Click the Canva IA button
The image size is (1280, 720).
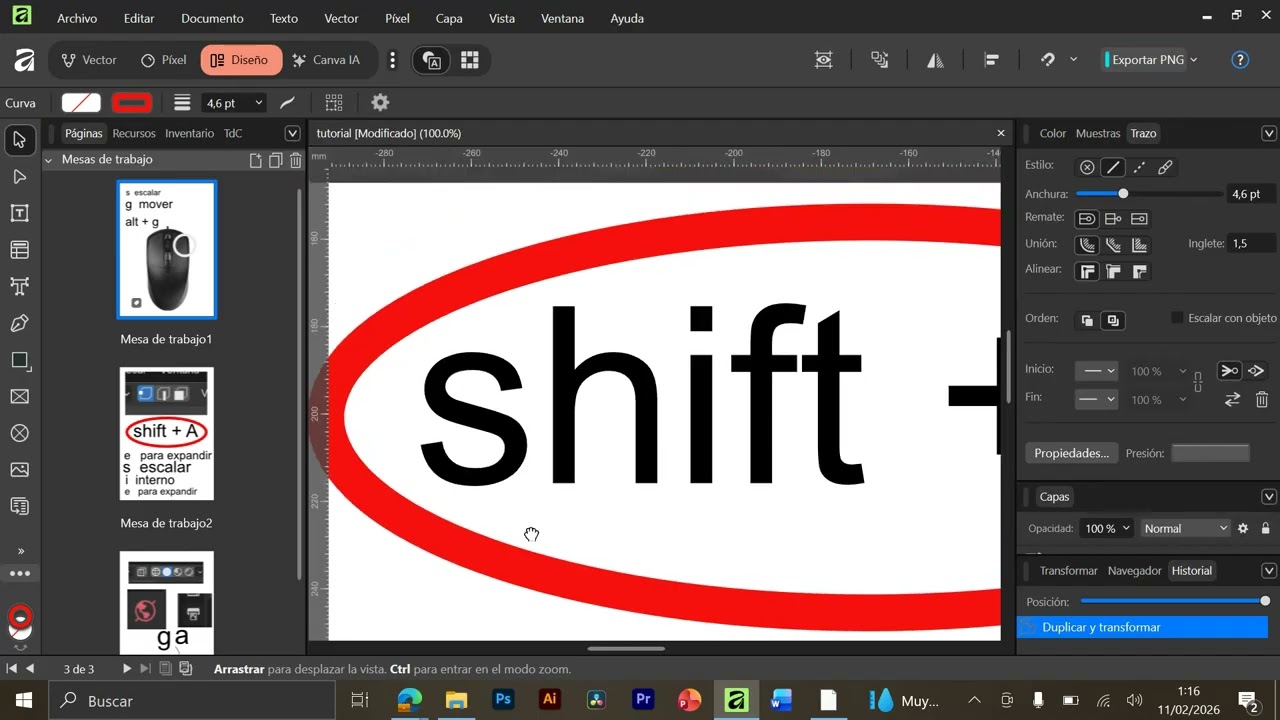(326, 60)
